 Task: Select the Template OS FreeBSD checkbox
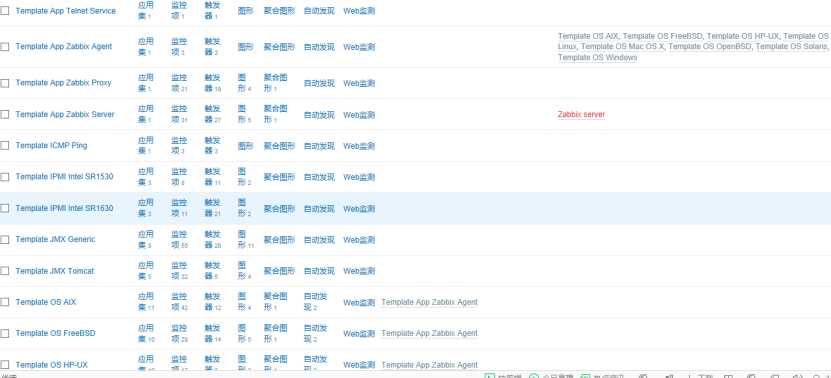point(5,333)
